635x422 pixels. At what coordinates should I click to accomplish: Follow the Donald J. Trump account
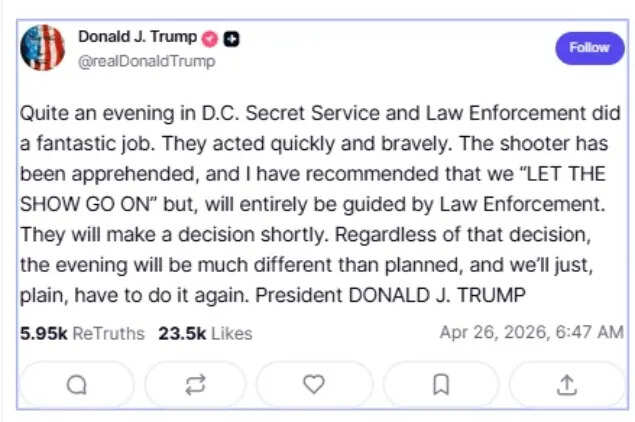tap(589, 48)
